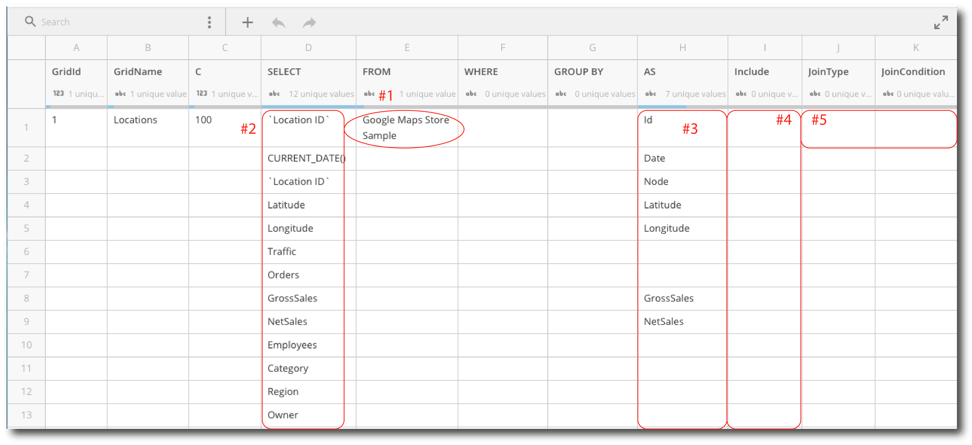
Task: Select the Google Maps Store Sample cell
Action: tap(407, 127)
